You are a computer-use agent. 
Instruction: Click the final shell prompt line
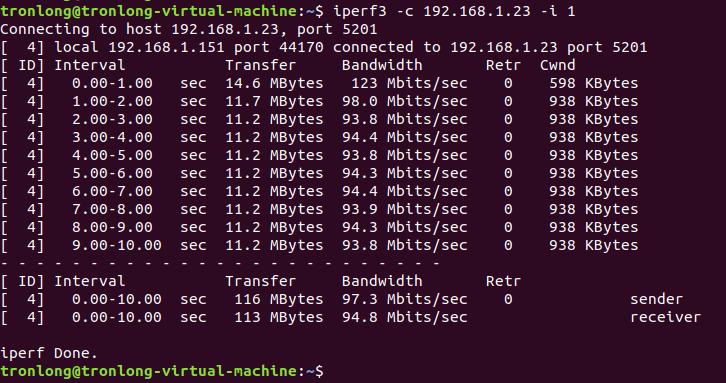(x=162, y=371)
